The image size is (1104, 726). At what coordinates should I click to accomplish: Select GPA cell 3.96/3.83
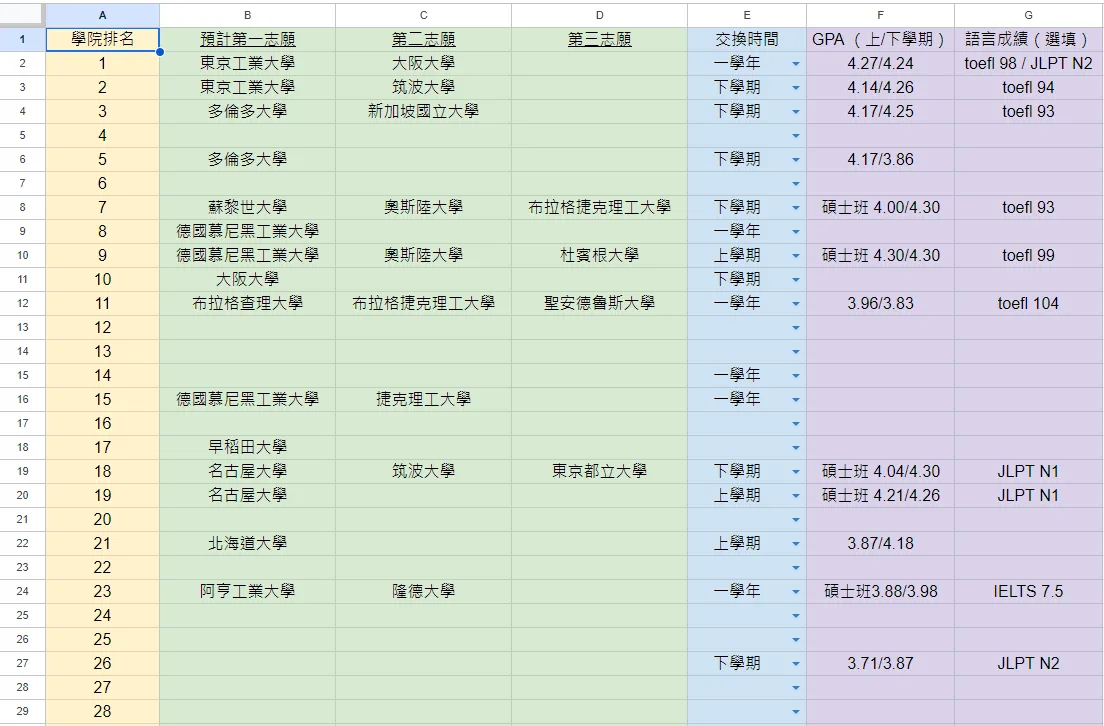click(880, 303)
